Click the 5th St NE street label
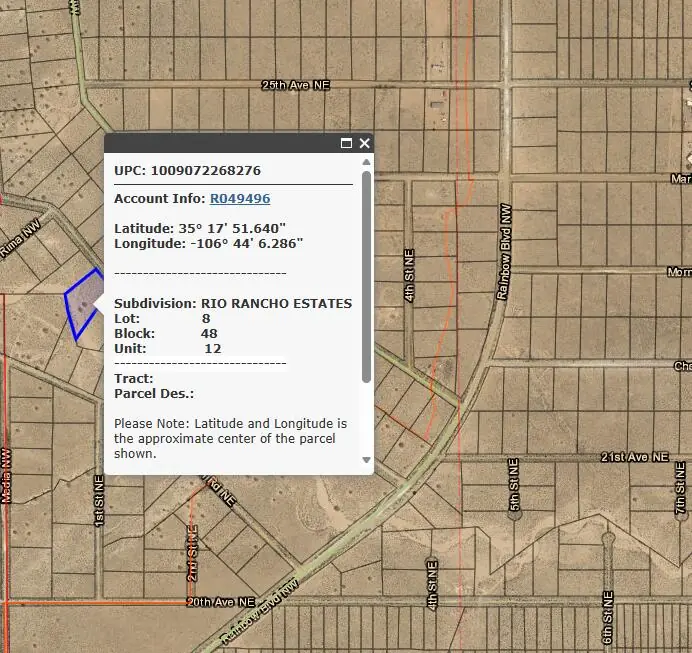The height and width of the screenshot is (653, 692). click(513, 488)
